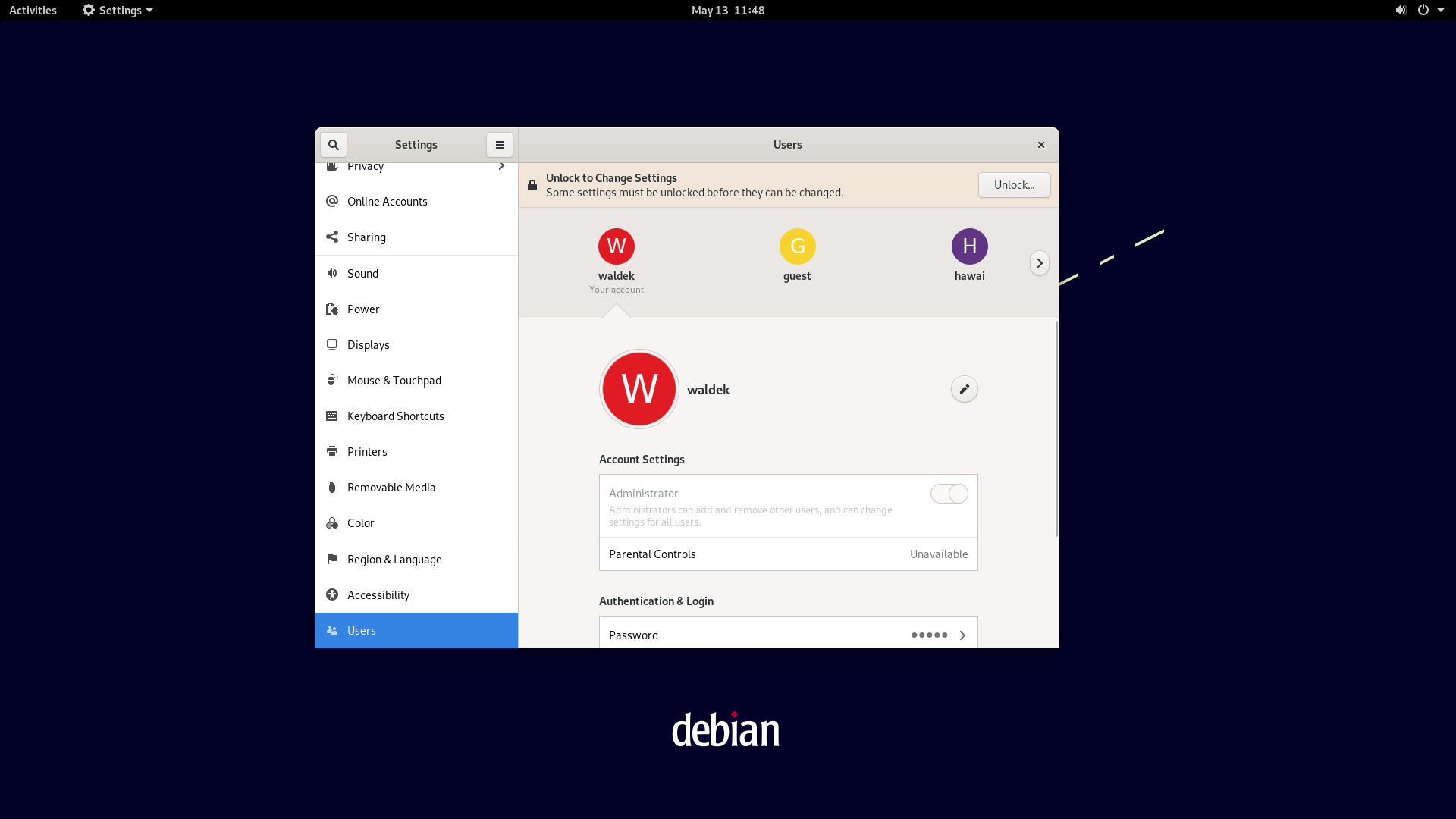Select the guest user avatar
This screenshot has width=1456, height=819.
(798, 246)
